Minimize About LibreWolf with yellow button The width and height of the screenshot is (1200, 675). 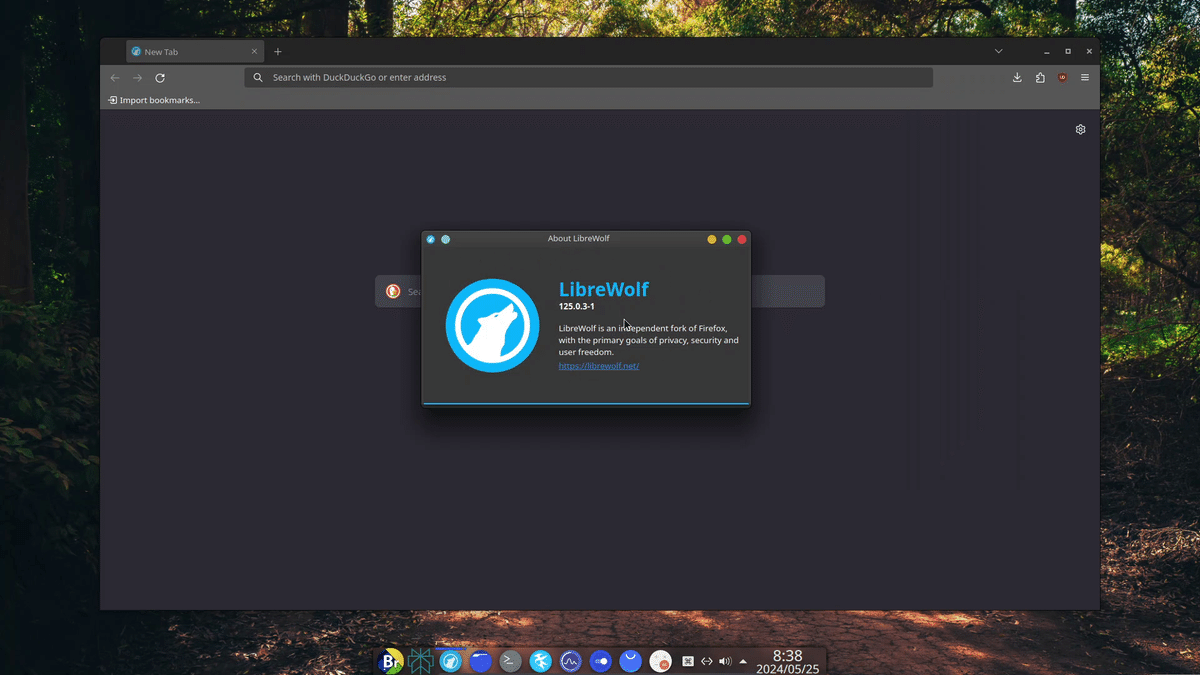[x=712, y=239]
